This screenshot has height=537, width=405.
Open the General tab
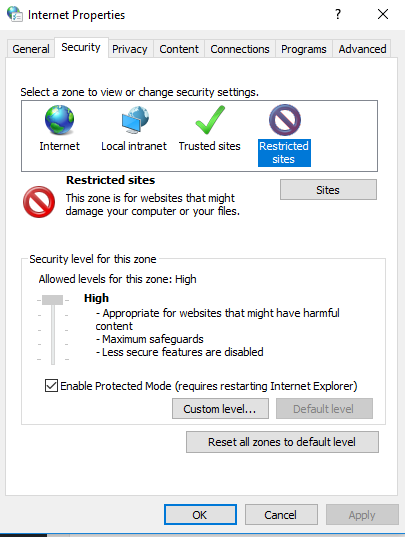point(31,49)
